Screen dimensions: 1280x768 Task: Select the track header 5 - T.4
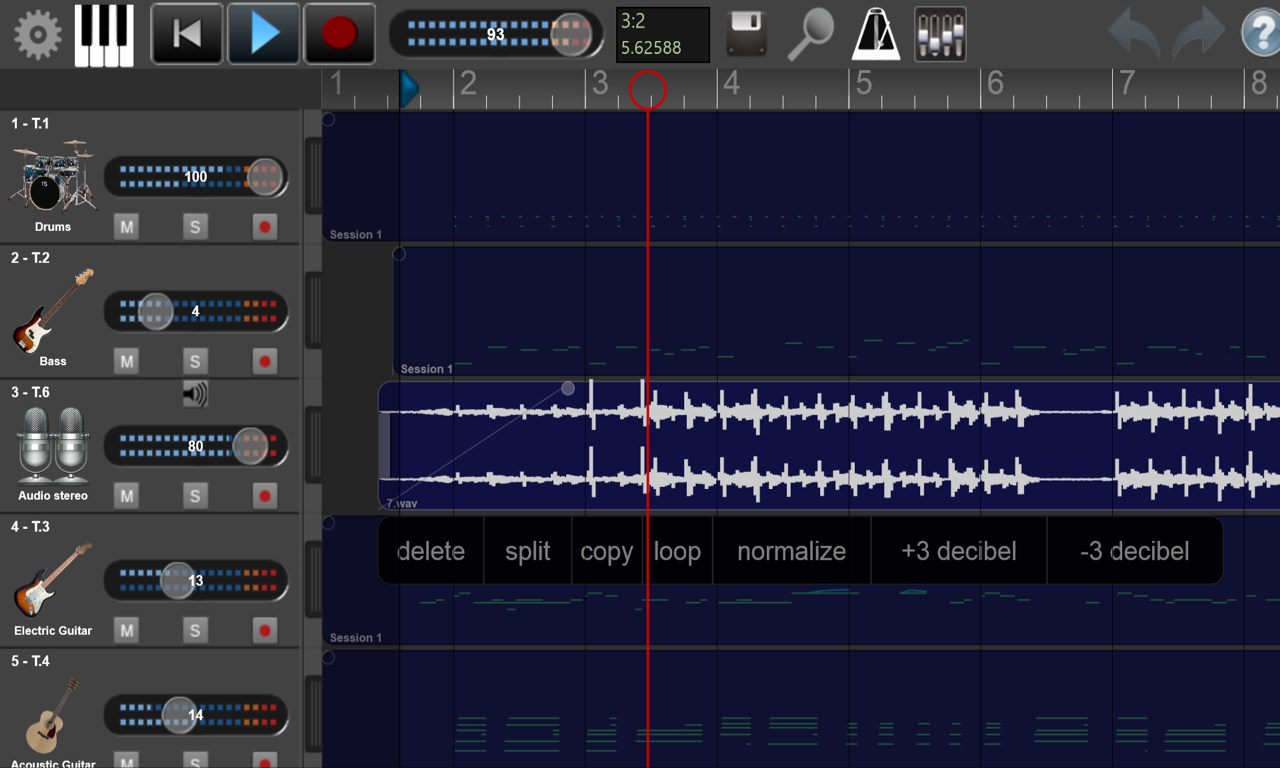pyautogui.click(x=30, y=661)
